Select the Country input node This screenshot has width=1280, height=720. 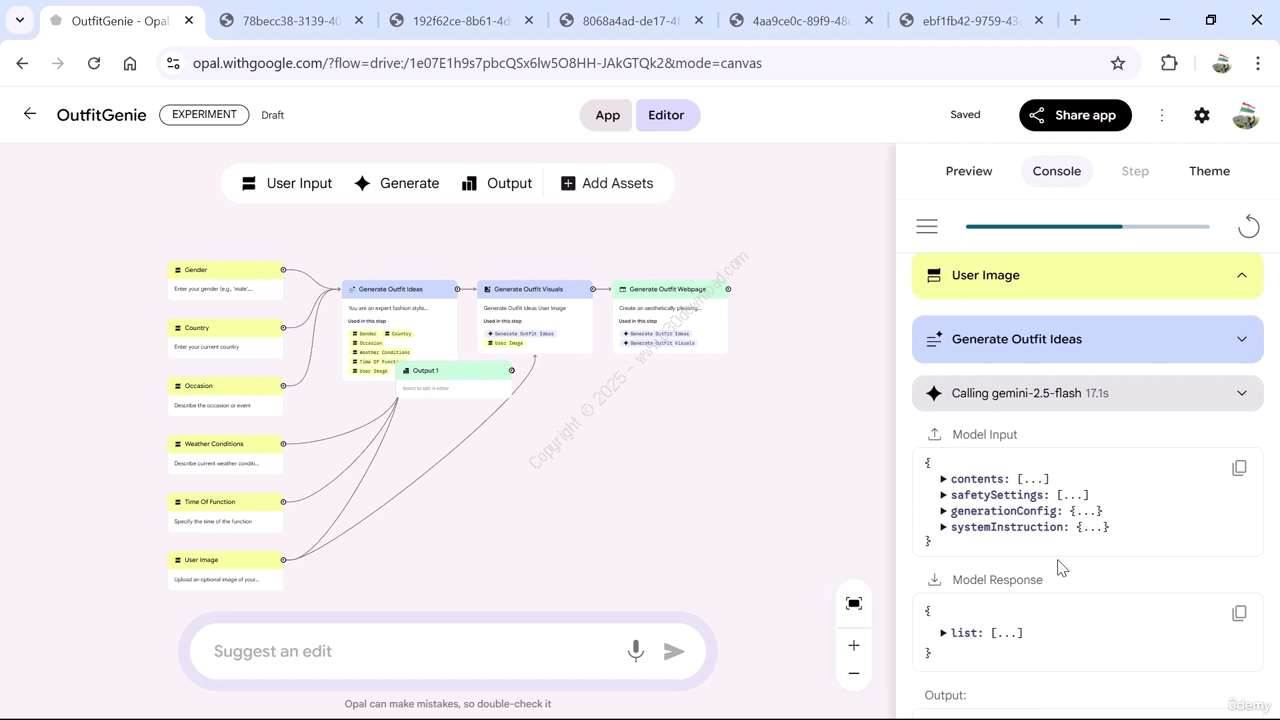click(x=225, y=337)
